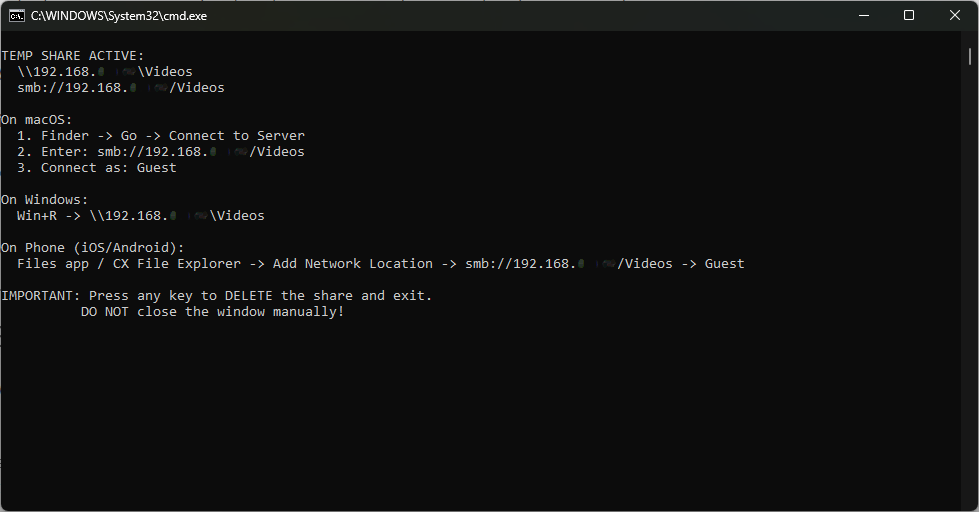Click the Win+R instruction line
Screen dimensions: 979x512
(141, 216)
